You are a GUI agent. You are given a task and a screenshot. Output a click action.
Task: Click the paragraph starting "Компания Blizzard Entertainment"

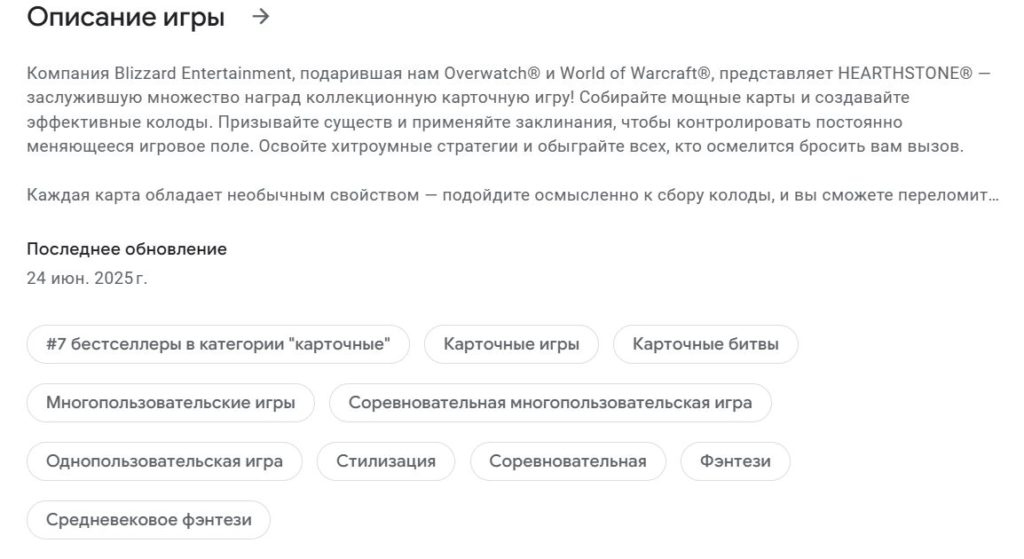(x=509, y=110)
